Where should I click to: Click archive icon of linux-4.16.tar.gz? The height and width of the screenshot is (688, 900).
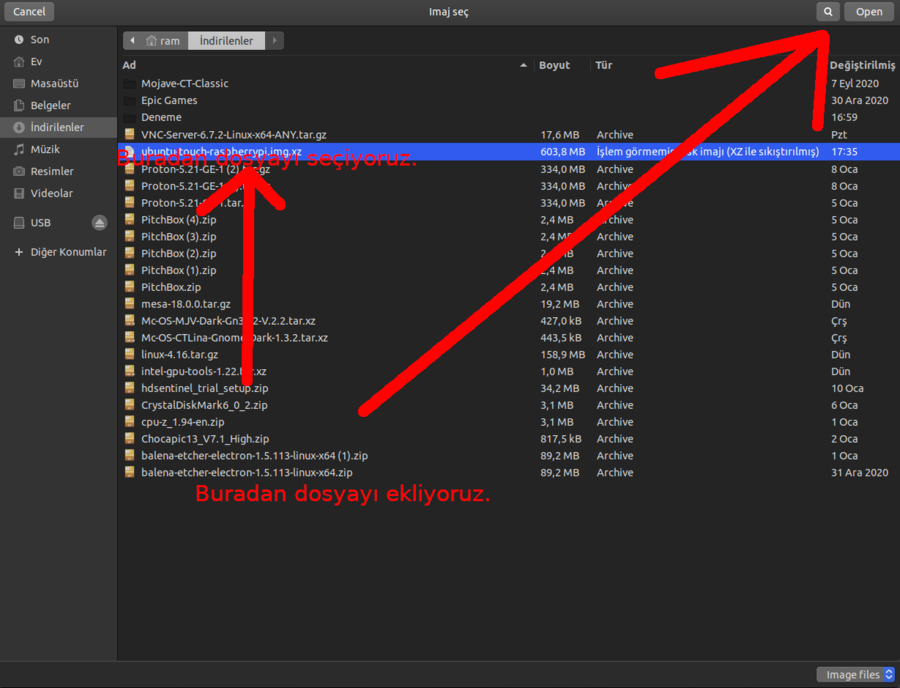(x=130, y=354)
